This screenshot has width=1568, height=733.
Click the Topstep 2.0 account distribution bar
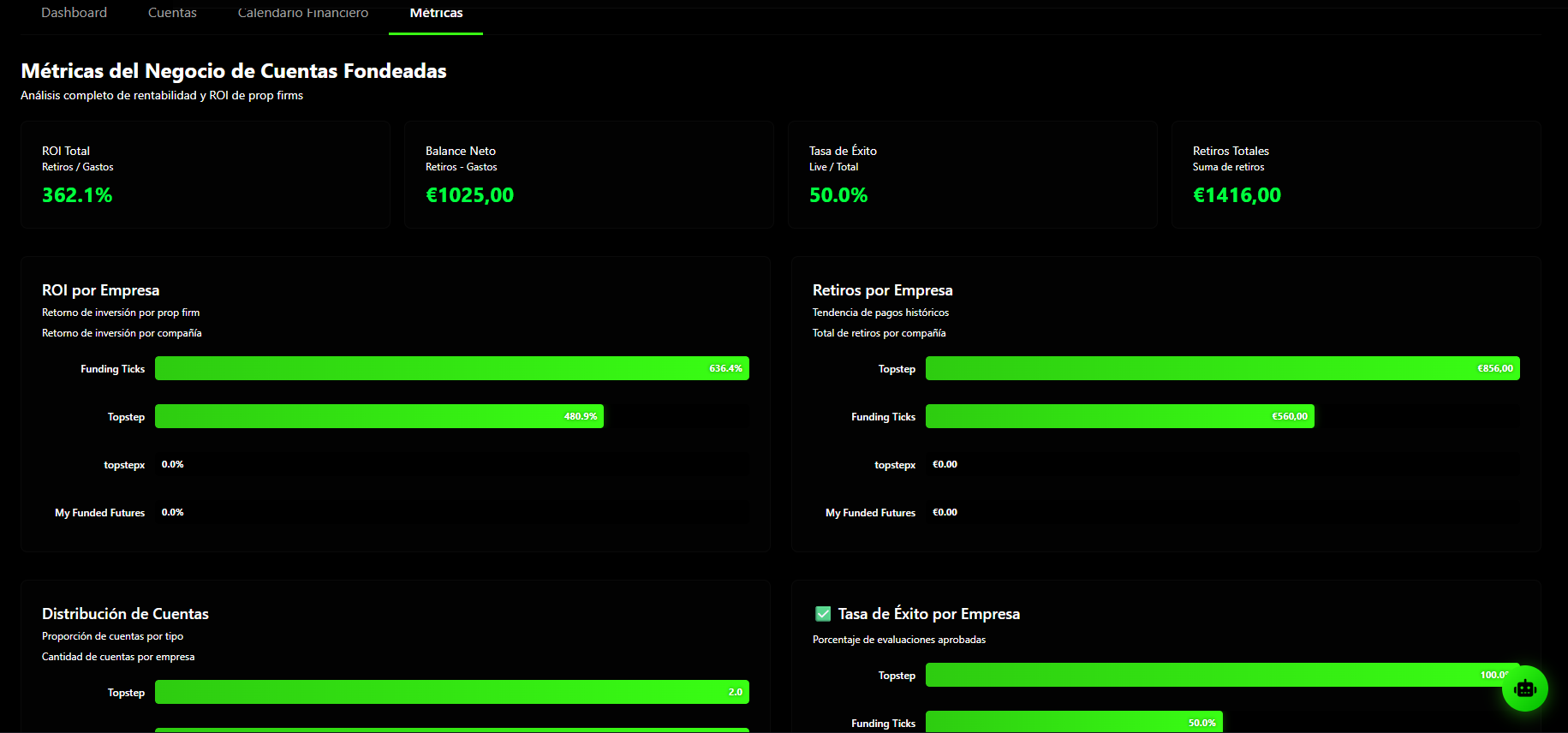[451, 692]
